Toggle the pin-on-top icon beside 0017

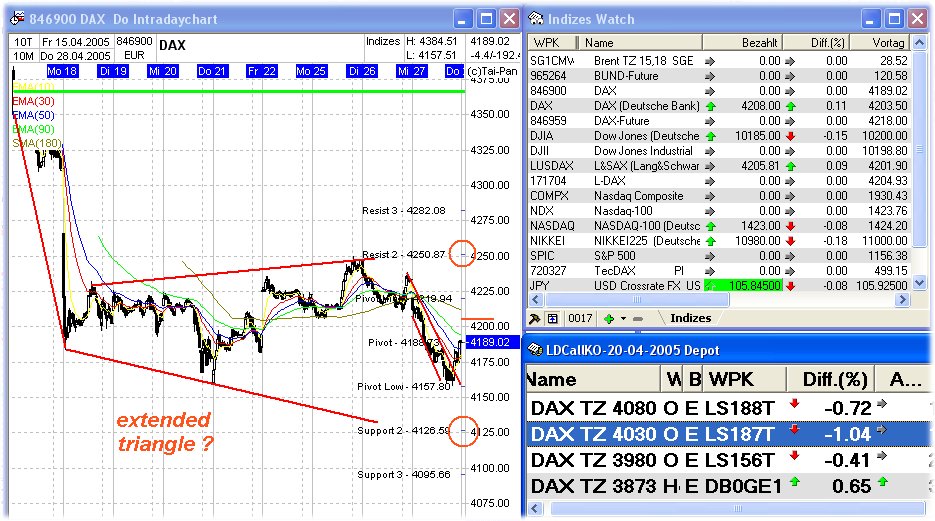pyautogui.click(x=553, y=319)
